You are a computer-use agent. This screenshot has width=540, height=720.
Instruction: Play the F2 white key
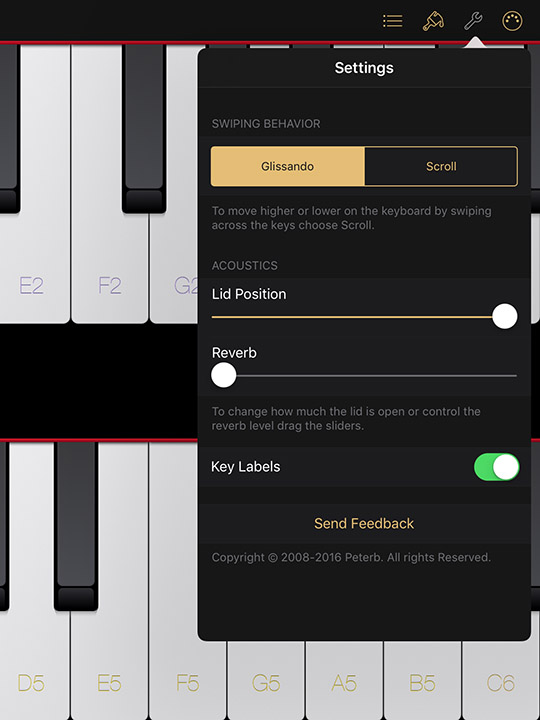(110, 276)
